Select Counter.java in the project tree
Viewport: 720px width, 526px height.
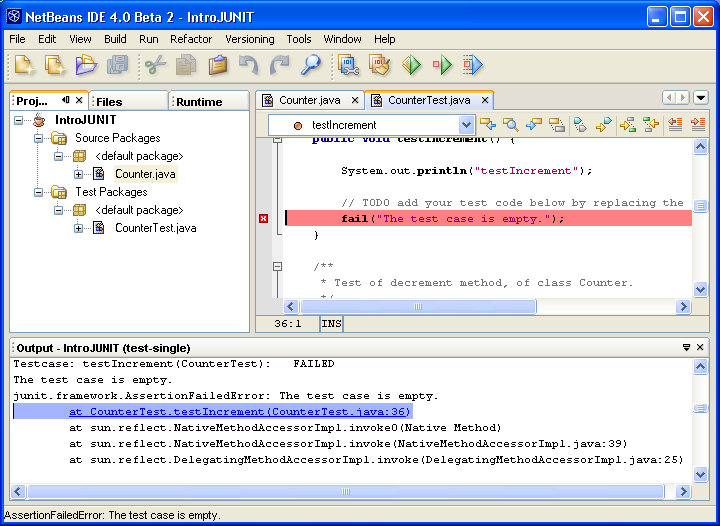[145, 174]
